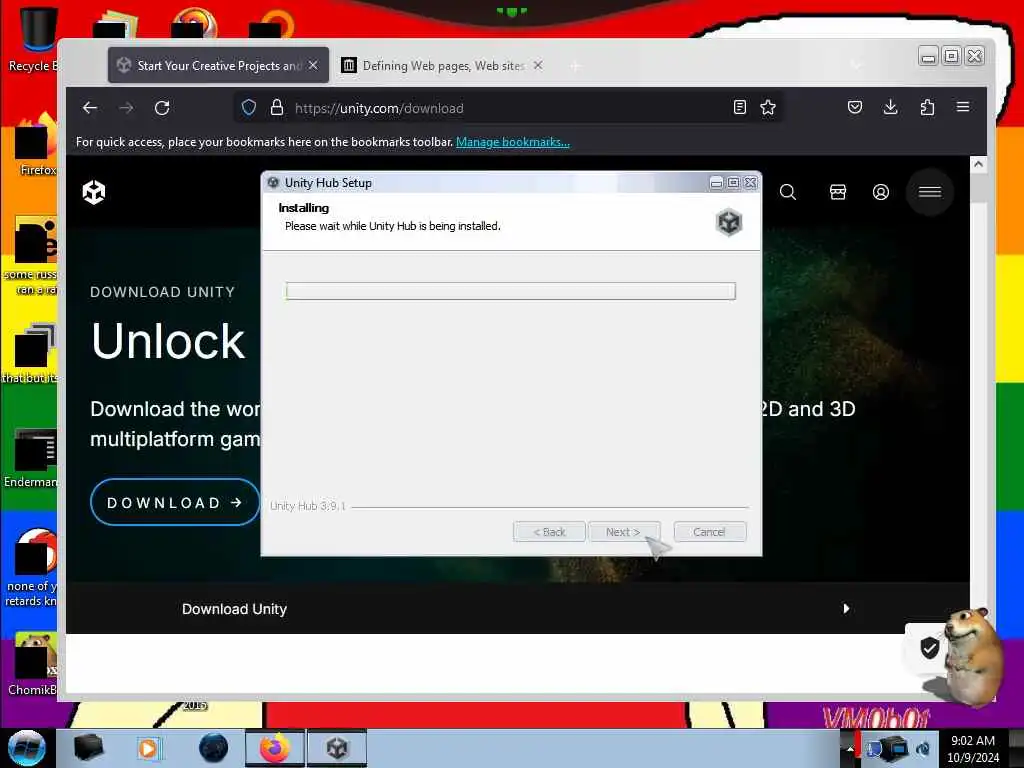Open the Manage bookmarks link
Screen dimensions: 1024x768
(x=513, y=142)
